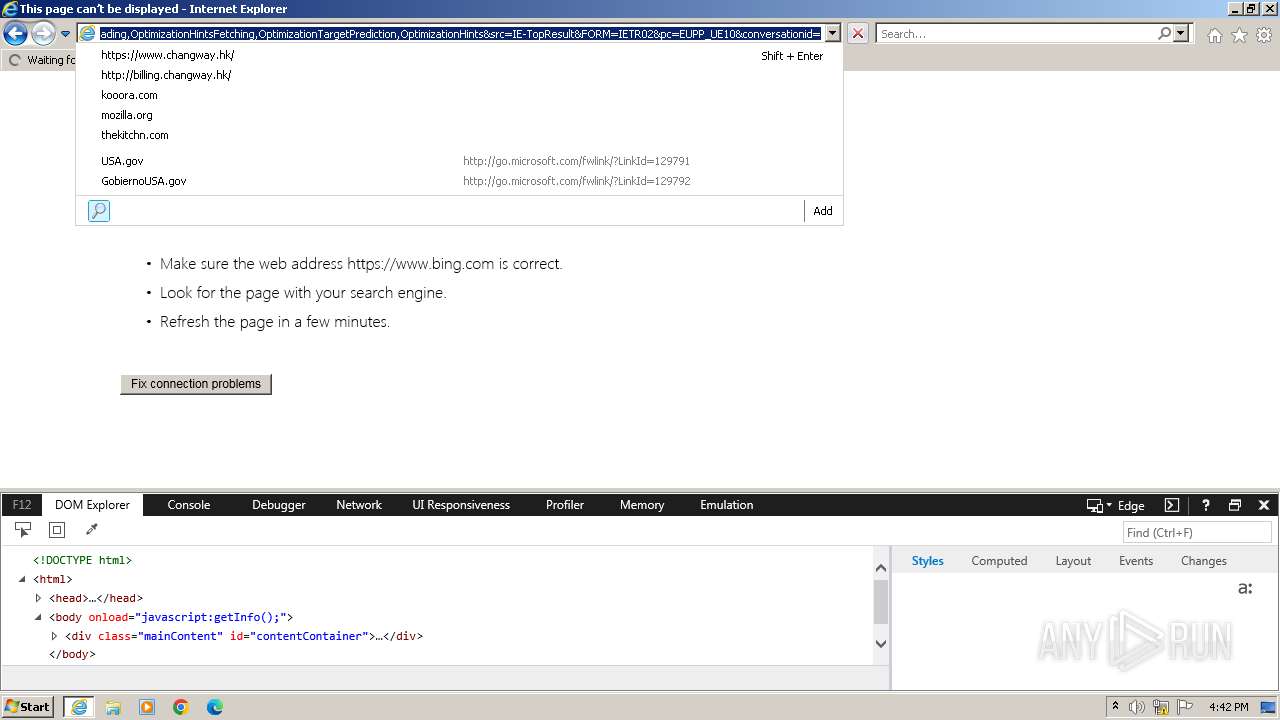Click inside the Search box
Image resolution: width=1280 pixels, height=720 pixels.
coord(1015,34)
